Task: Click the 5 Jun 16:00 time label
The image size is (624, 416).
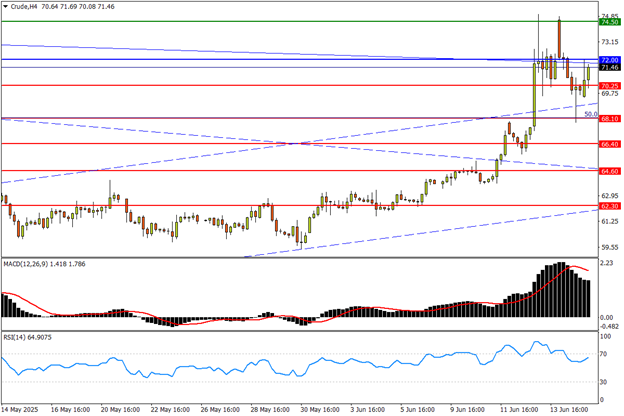Action: pos(417,410)
